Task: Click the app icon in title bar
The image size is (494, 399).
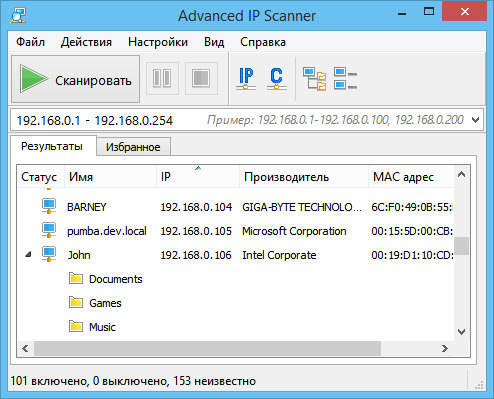Action: [18, 15]
